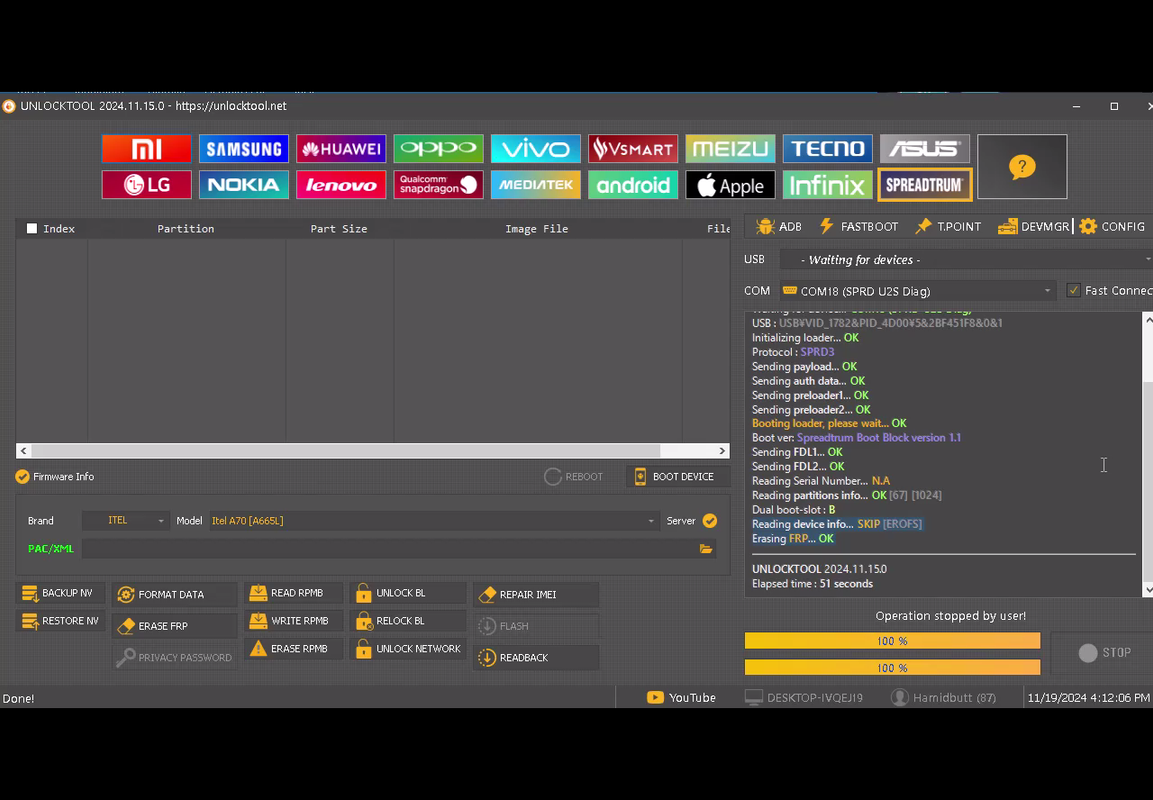Viewport: 1153px width, 800px height.
Task: Select the MediaTek tile
Action: pos(535,185)
